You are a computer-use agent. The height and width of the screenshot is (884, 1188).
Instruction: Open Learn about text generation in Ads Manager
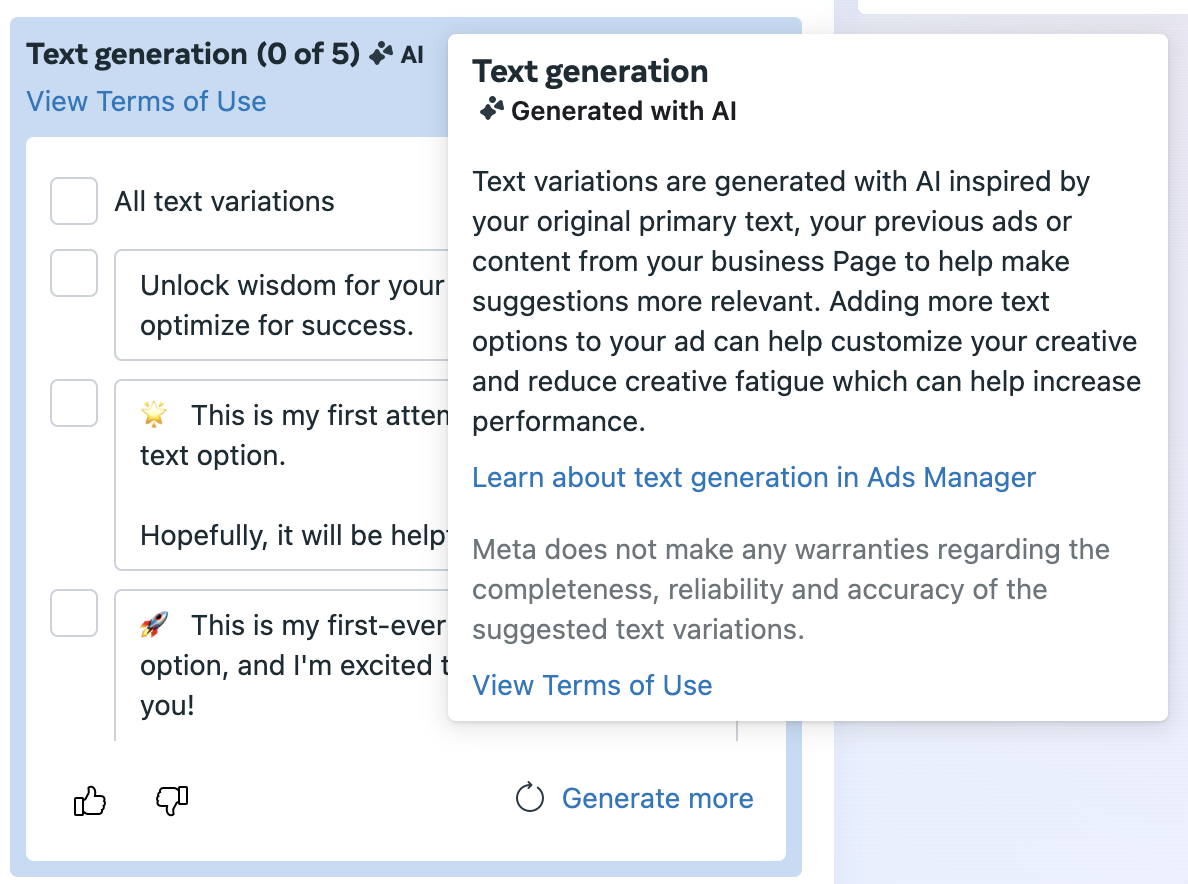(754, 478)
